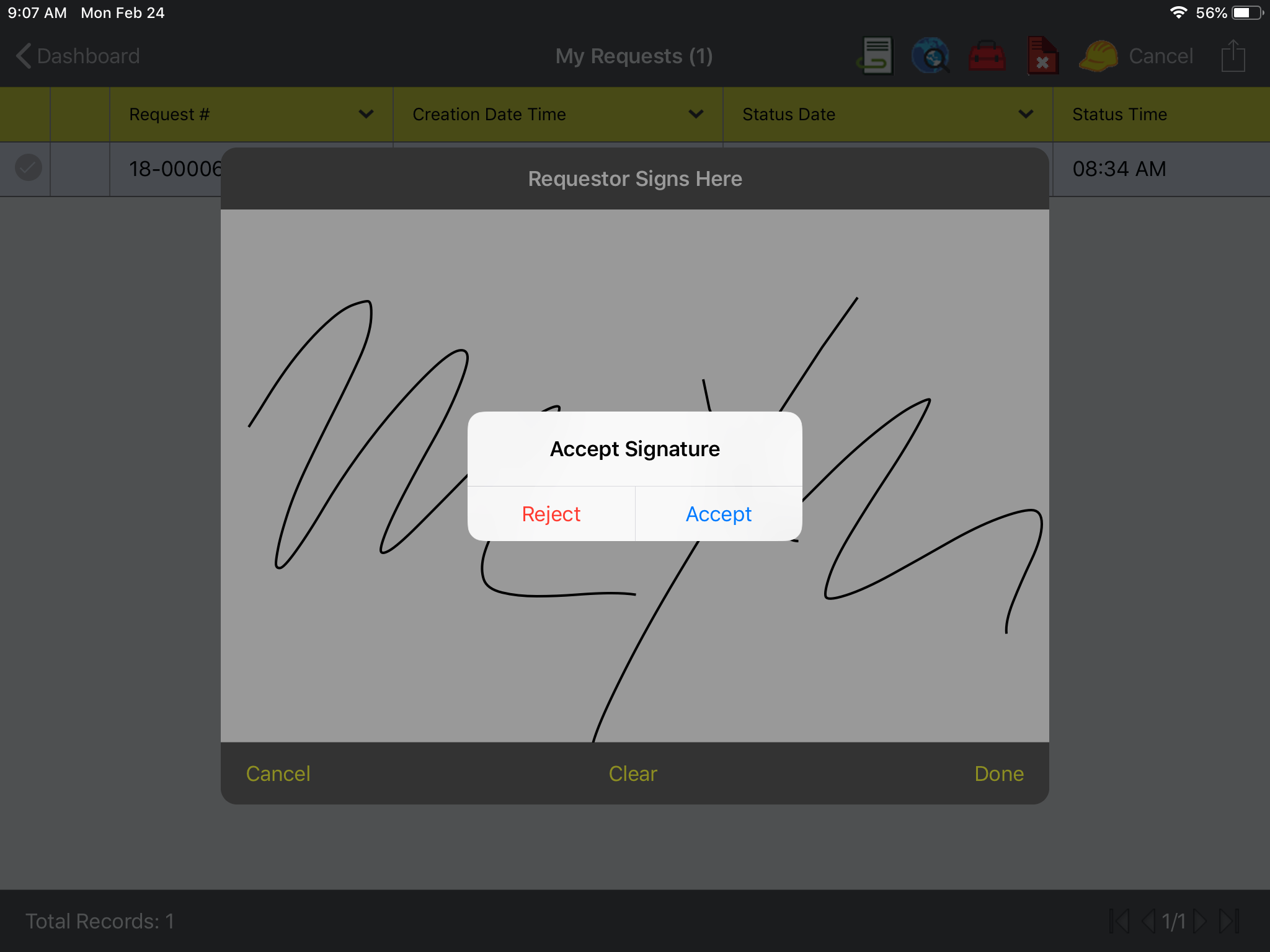1270x952 pixels.
Task: Clear the drawn signature
Action: point(633,773)
